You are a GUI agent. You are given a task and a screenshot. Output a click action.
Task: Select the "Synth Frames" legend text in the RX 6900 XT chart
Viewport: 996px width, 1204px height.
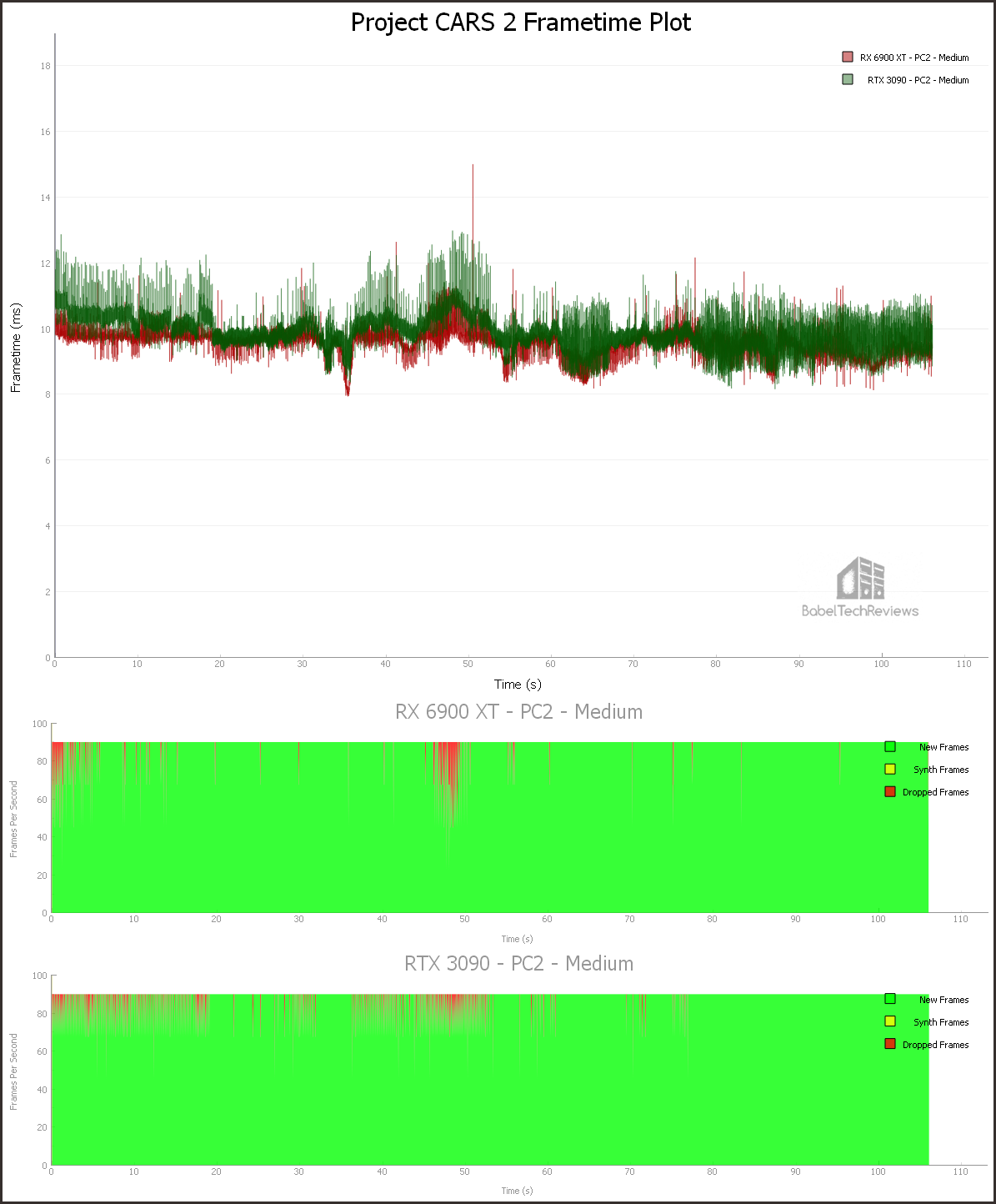[x=941, y=770]
